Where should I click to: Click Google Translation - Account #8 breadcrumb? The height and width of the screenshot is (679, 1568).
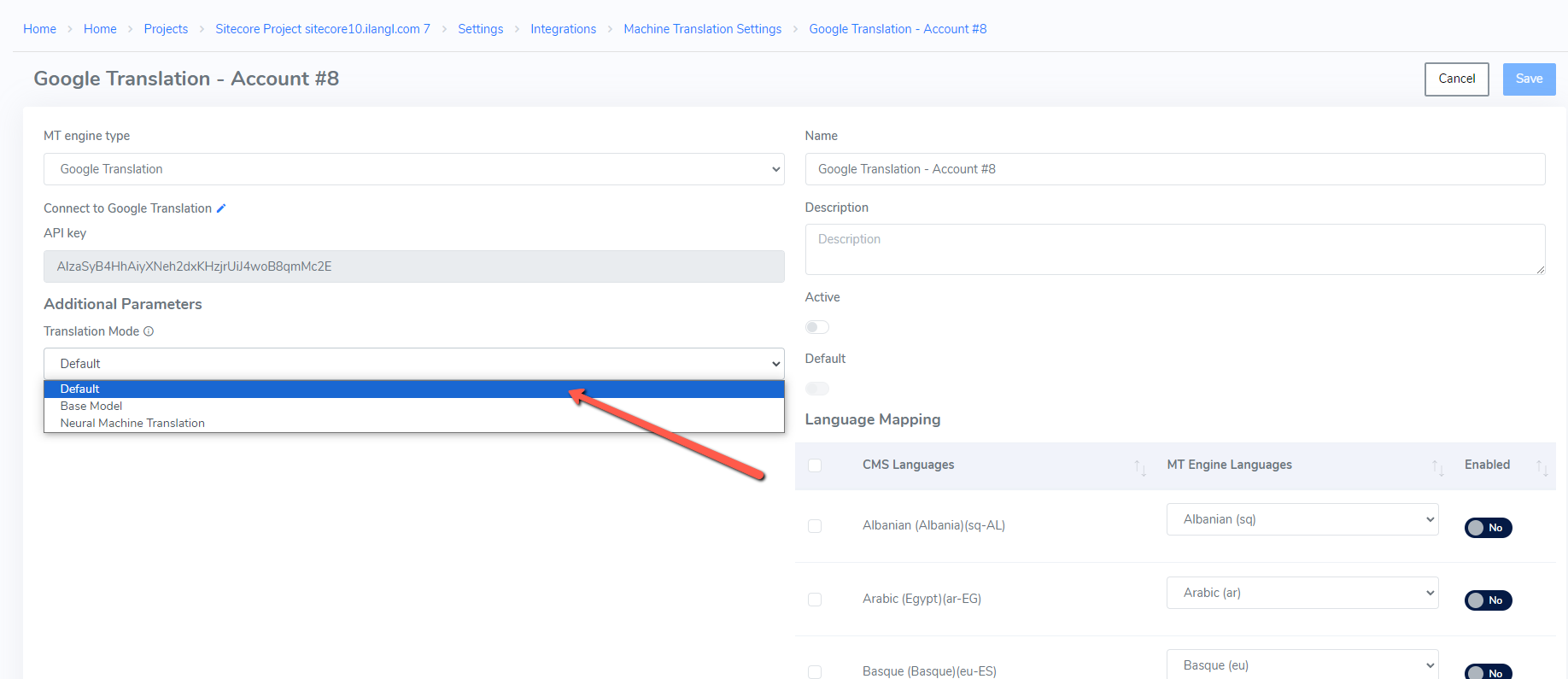[x=898, y=29]
